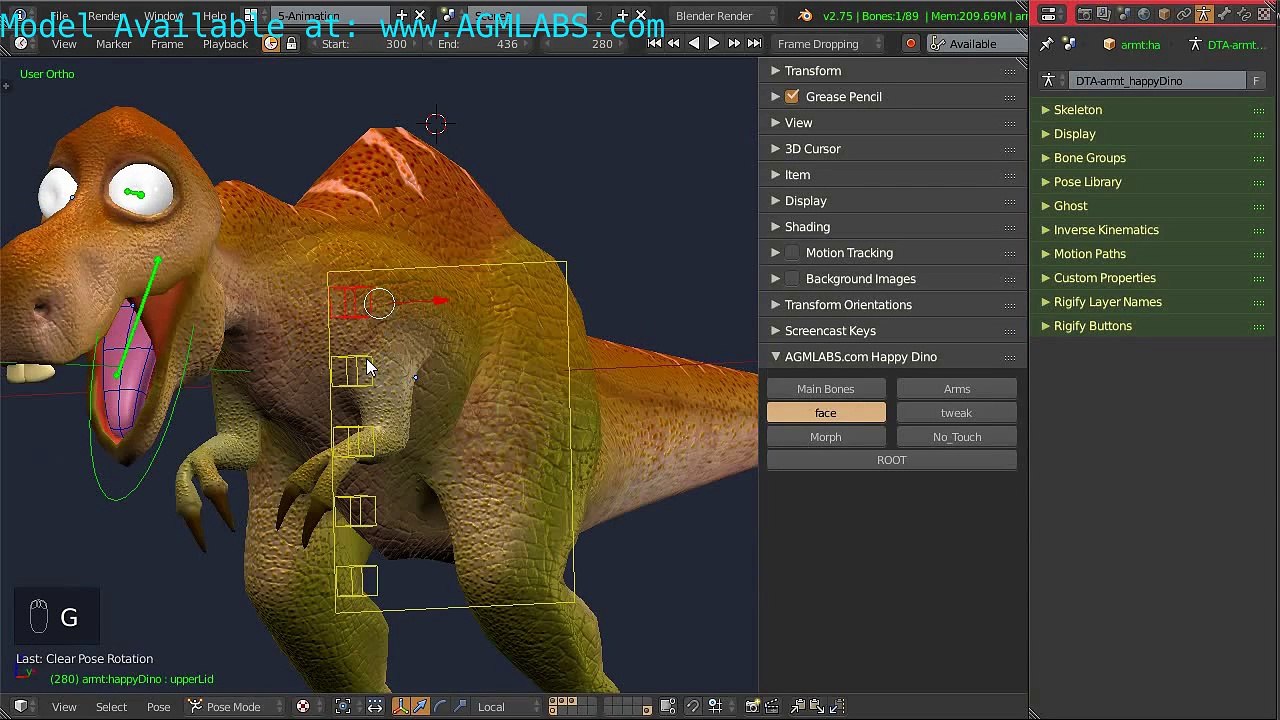This screenshot has width=1280, height=720.
Task: Toggle the face bone layer button
Action: (826, 412)
